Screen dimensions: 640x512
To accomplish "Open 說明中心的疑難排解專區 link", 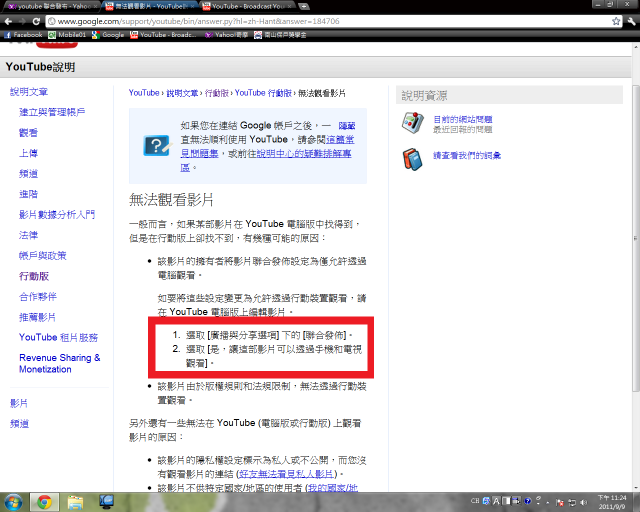I will click(x=266, y=160).
